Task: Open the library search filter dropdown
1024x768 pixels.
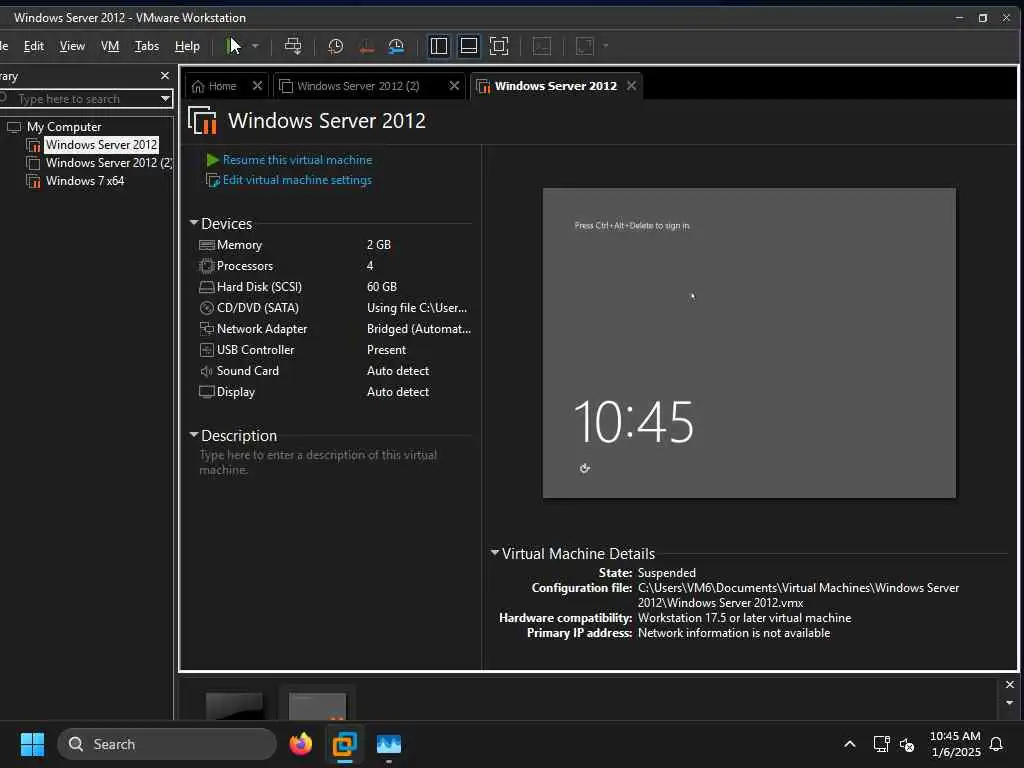Action: [x=166, y=99]
